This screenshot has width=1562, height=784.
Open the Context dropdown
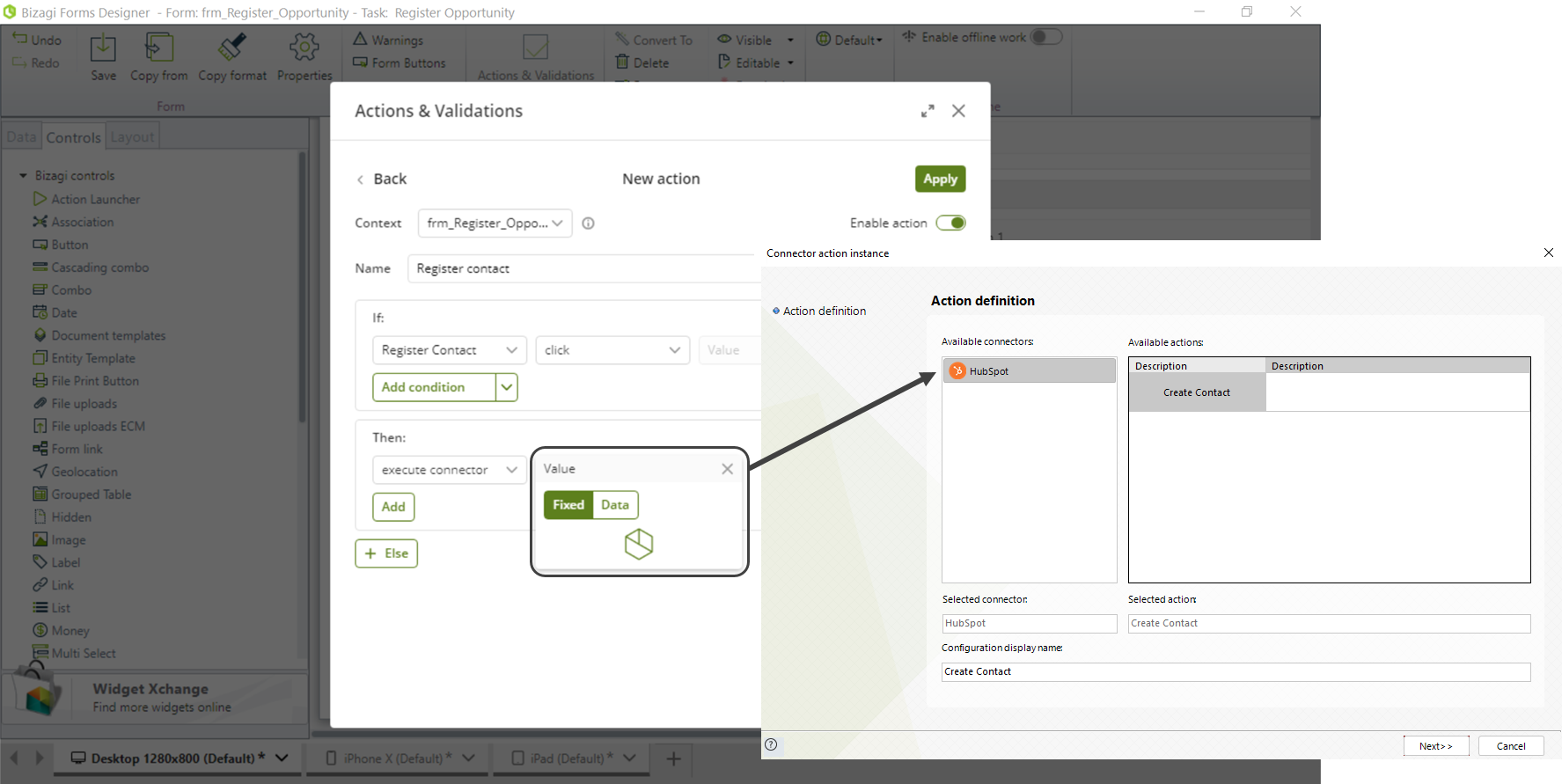pos(495,223)
